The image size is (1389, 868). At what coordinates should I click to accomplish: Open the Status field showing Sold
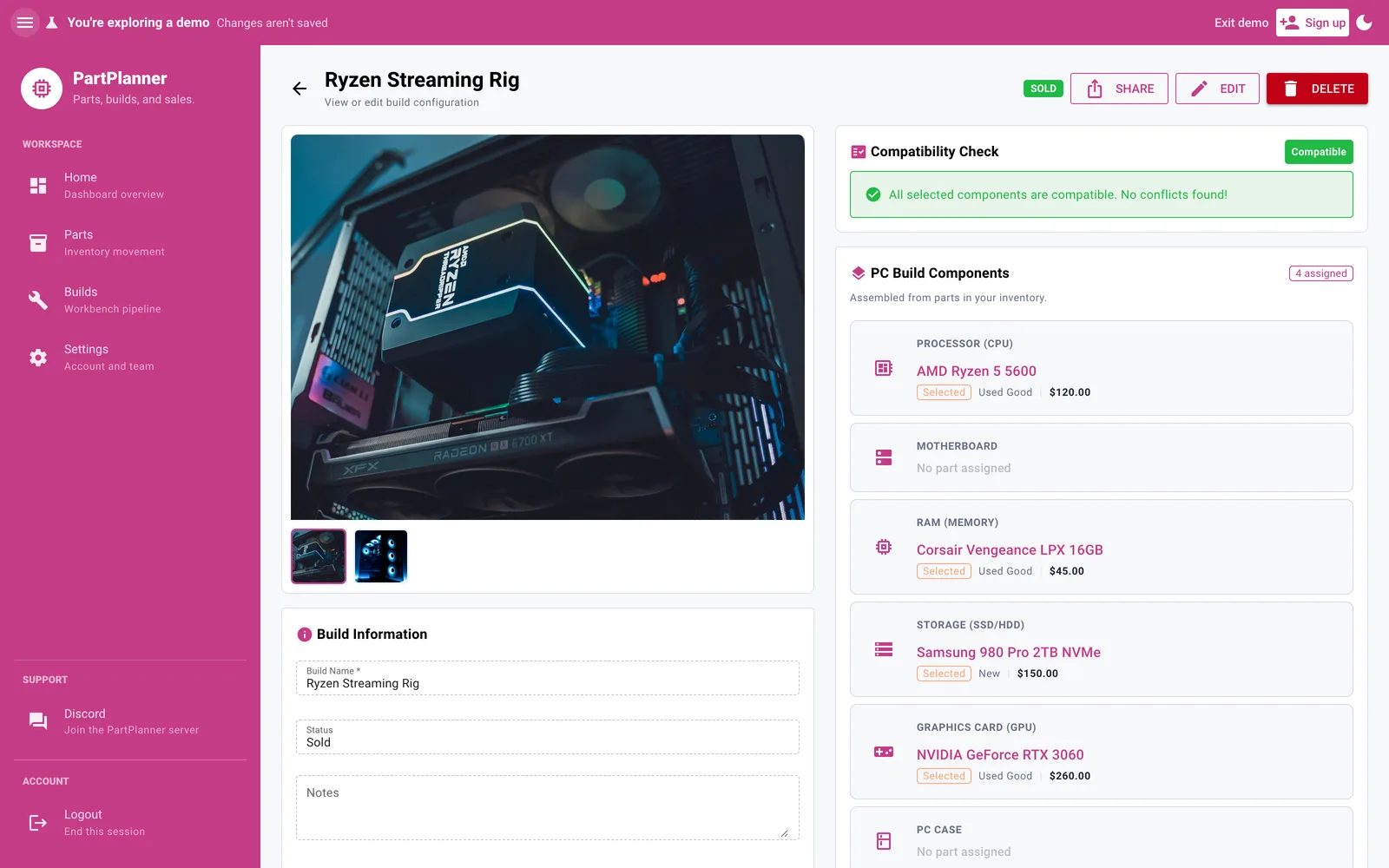tap(548, 737)
